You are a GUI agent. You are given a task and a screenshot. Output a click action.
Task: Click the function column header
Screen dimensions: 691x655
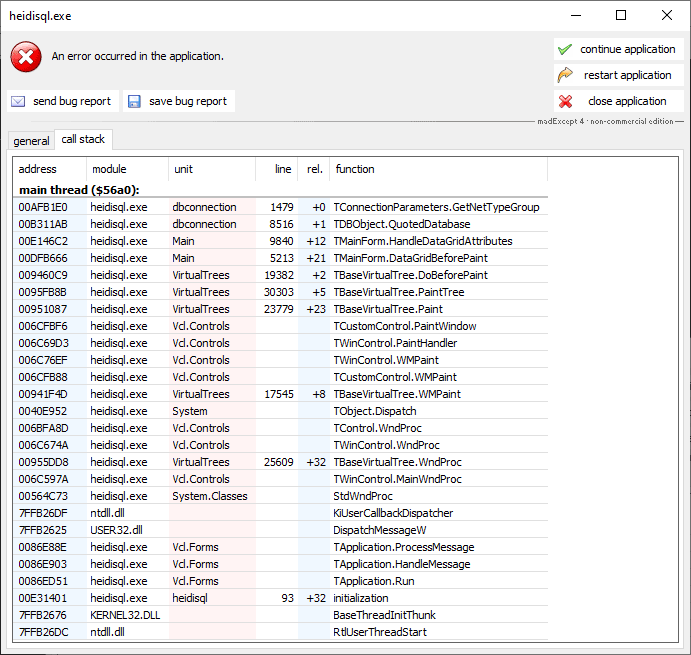pos(438,169)
